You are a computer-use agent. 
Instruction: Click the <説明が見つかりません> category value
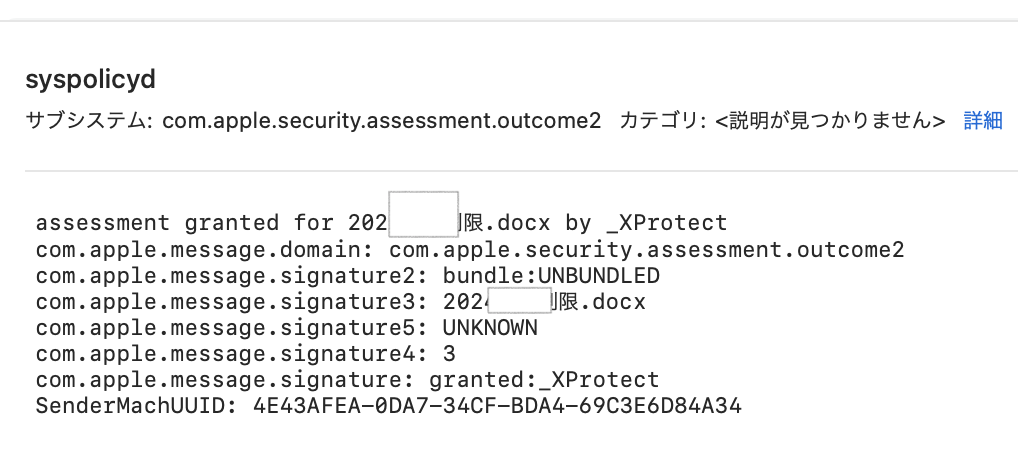tap(829, 121)
